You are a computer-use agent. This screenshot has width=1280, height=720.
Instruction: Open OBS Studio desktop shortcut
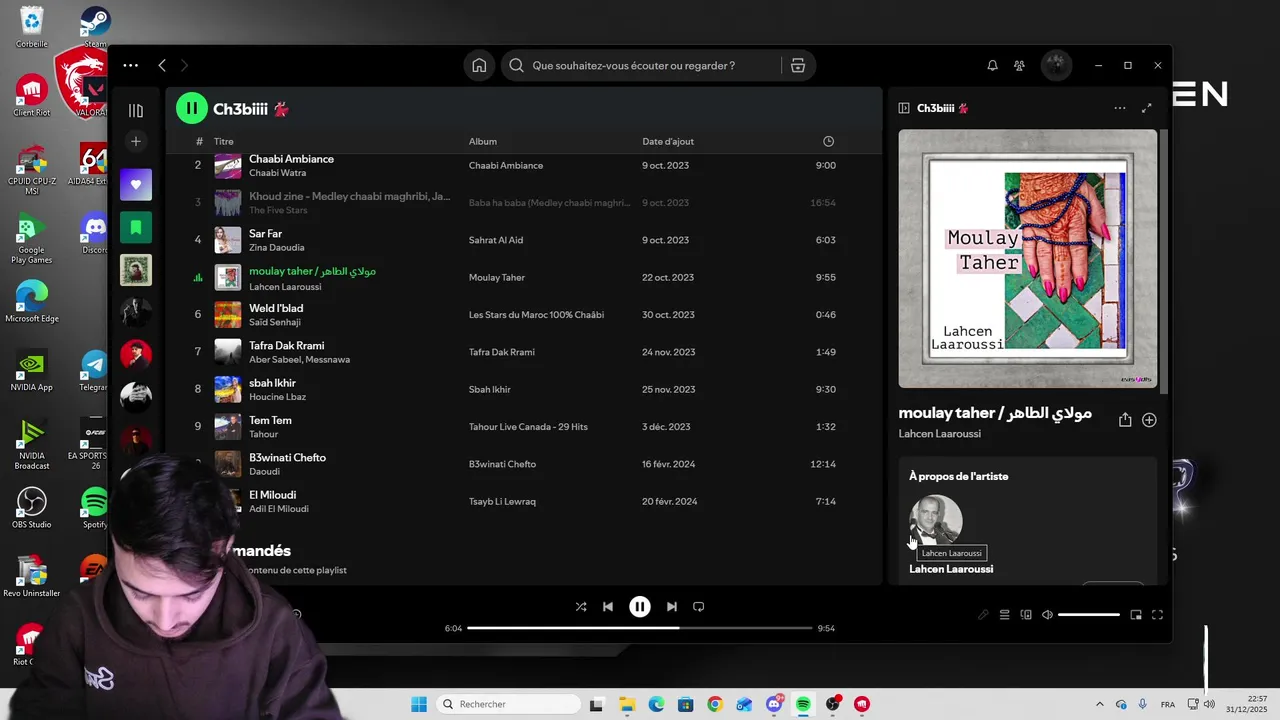point(31,508)
